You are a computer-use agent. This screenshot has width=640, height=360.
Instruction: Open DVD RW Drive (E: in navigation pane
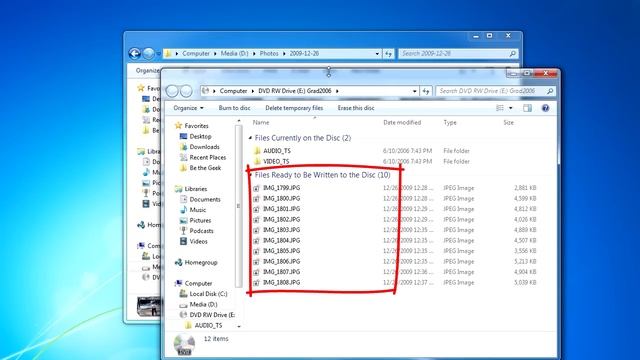(212, 315)
